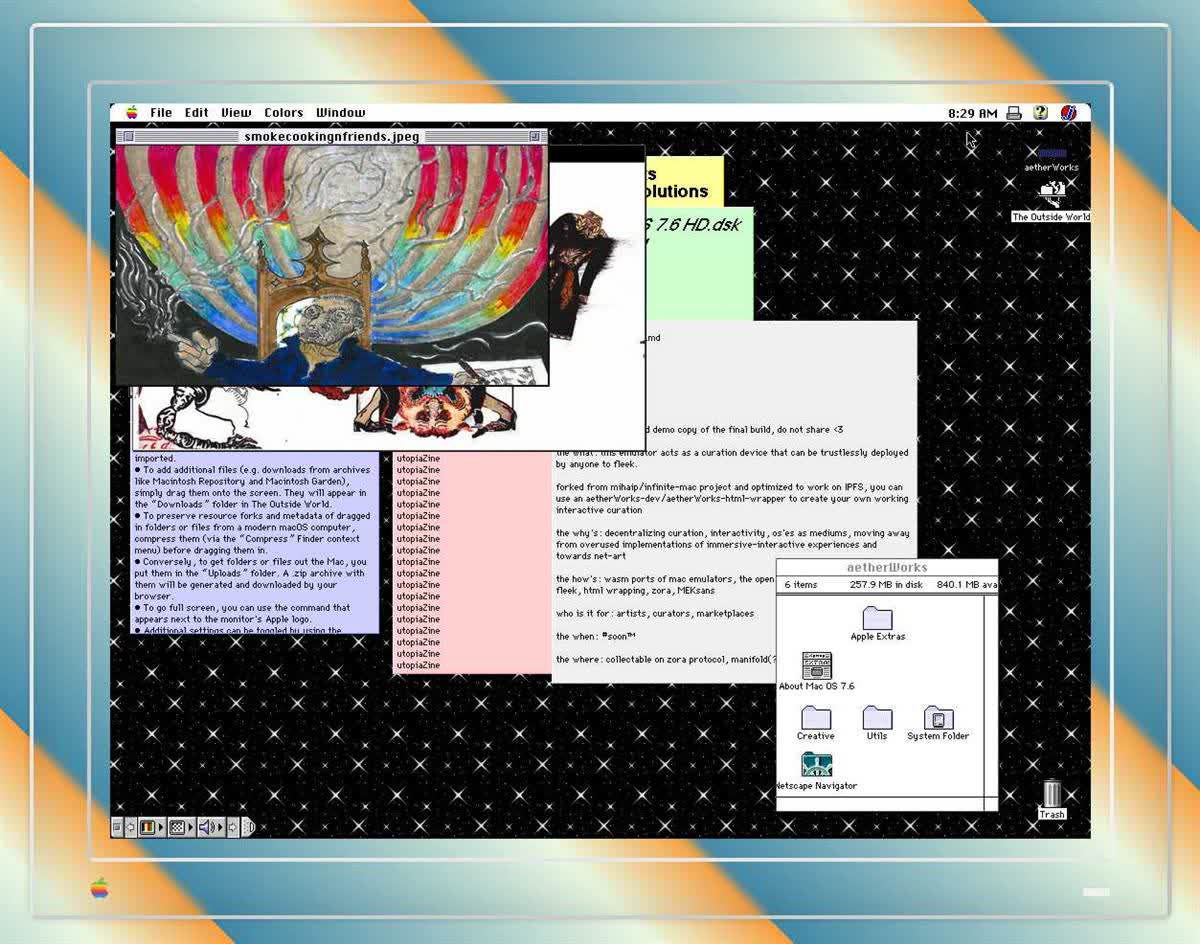Click the 8:29 AM menu bar clock

972,113
